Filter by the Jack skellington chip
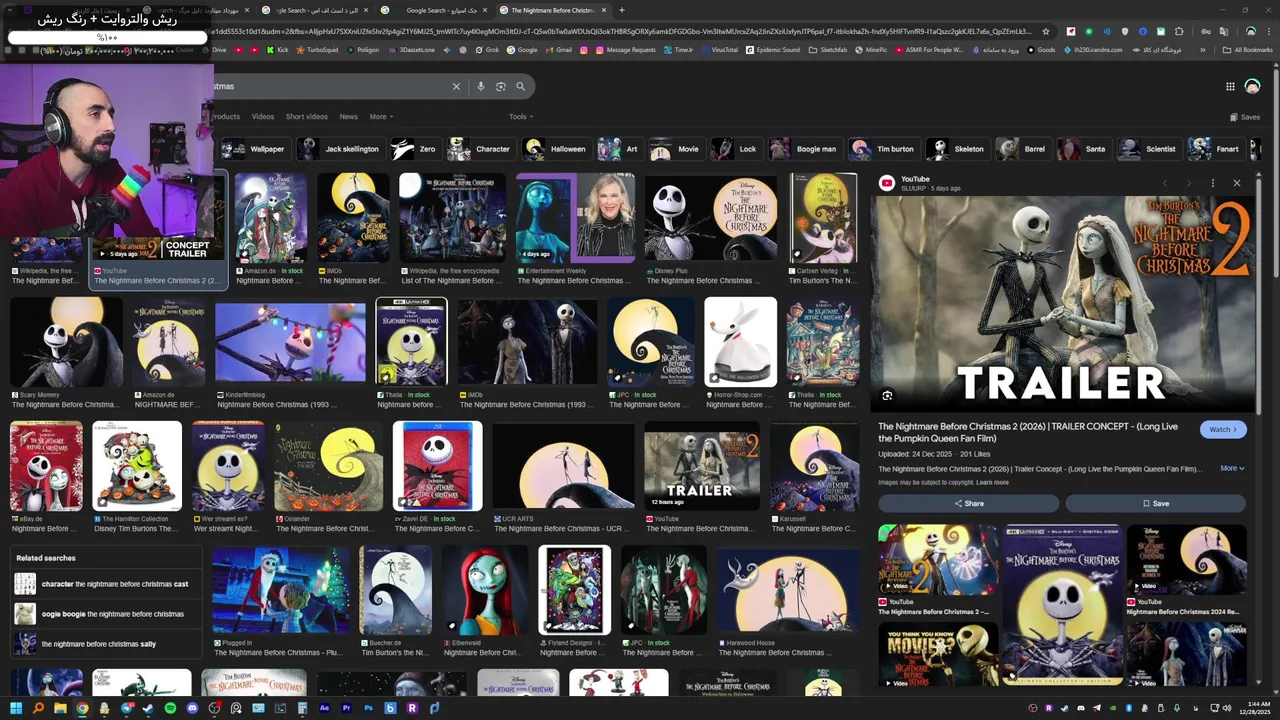 click(339, 149)
